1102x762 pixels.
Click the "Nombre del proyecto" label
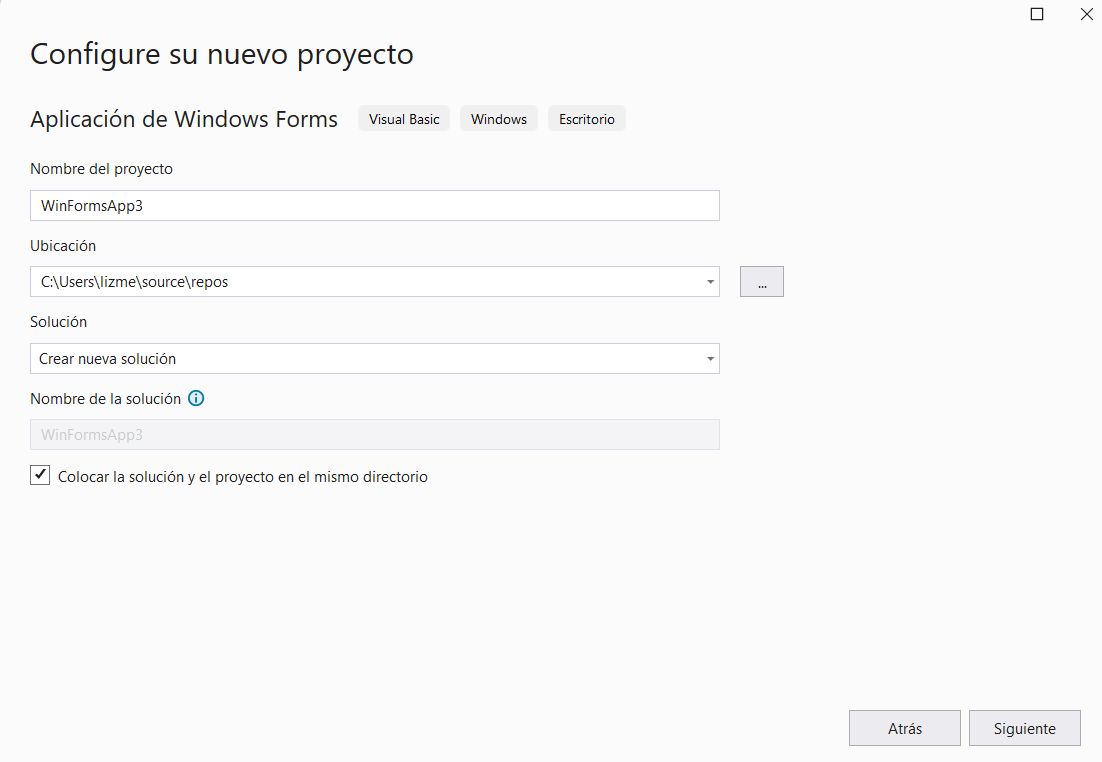pos(101,168)
